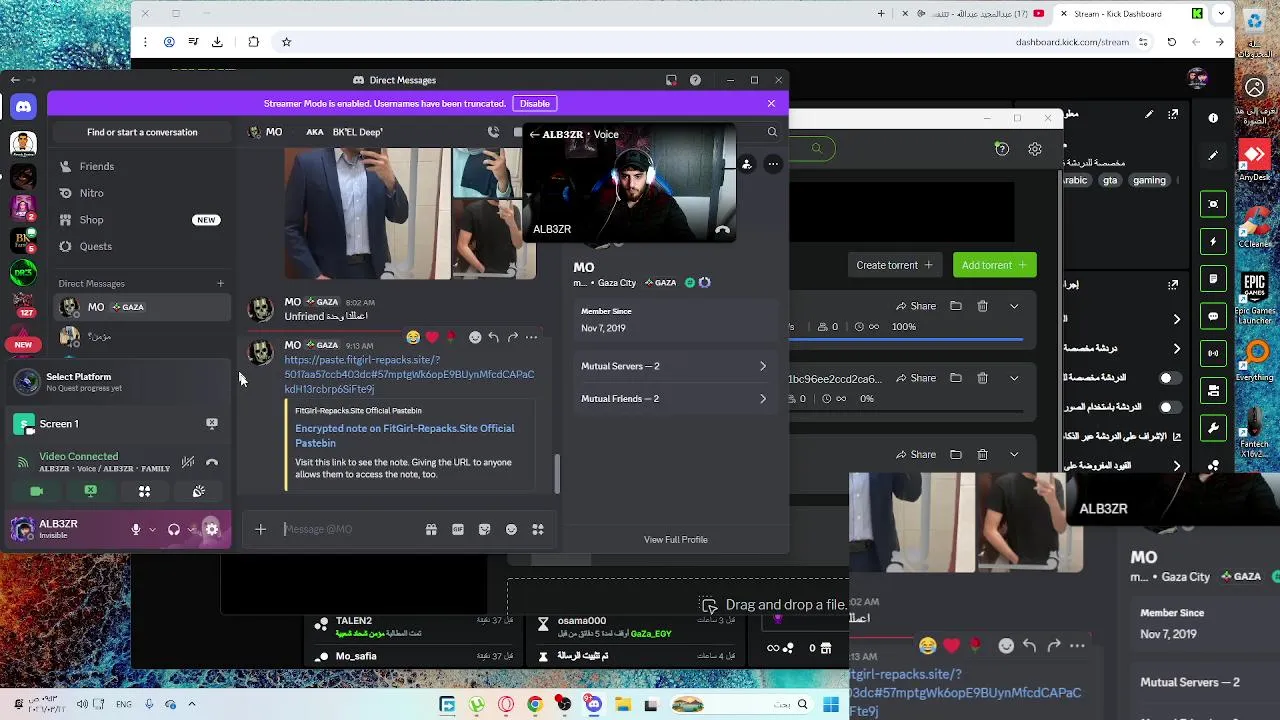Click Create torrent in torrent window
The image size is (1280, 720).
pyautogui.click(x=894, y=265)
